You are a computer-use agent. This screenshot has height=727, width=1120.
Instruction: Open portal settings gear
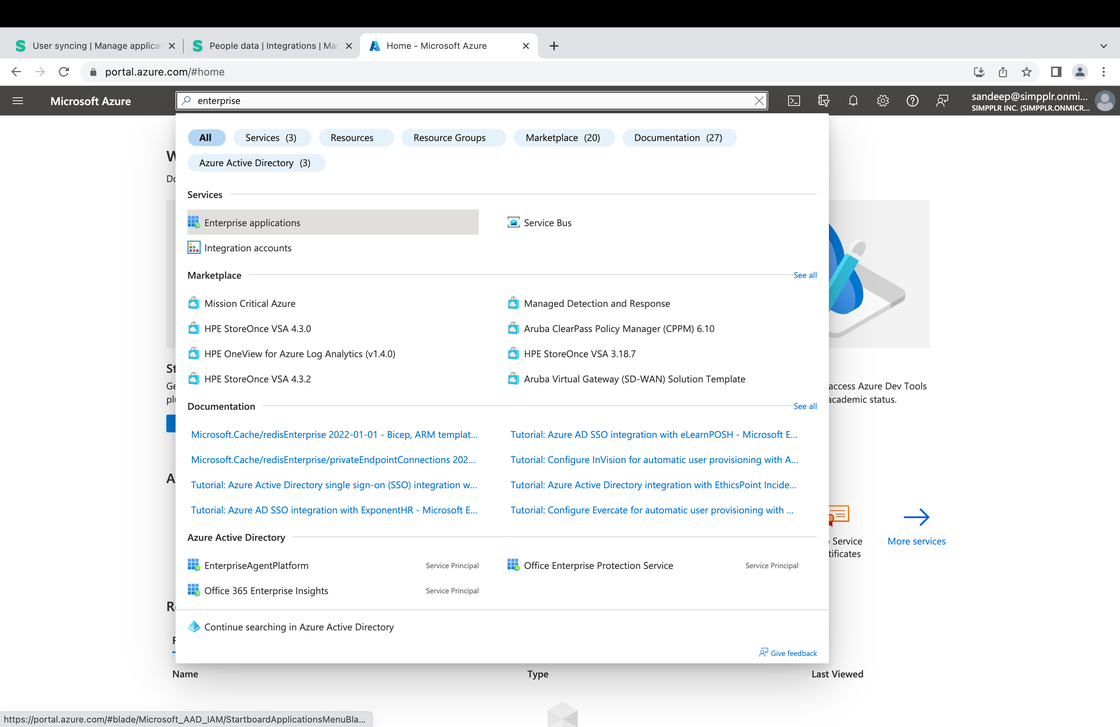click(883, 101)
